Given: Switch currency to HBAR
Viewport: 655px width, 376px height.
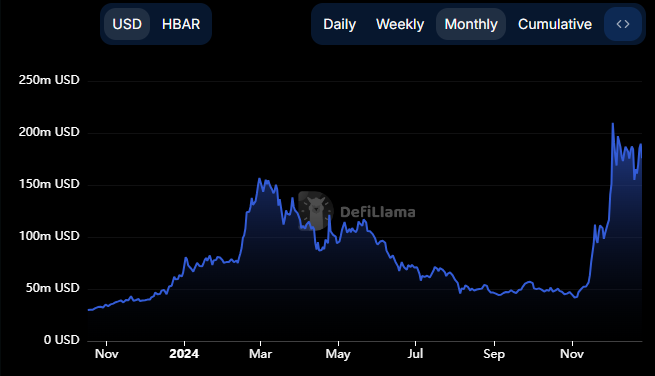Looking at the screenshot, I should coord(181,24).
